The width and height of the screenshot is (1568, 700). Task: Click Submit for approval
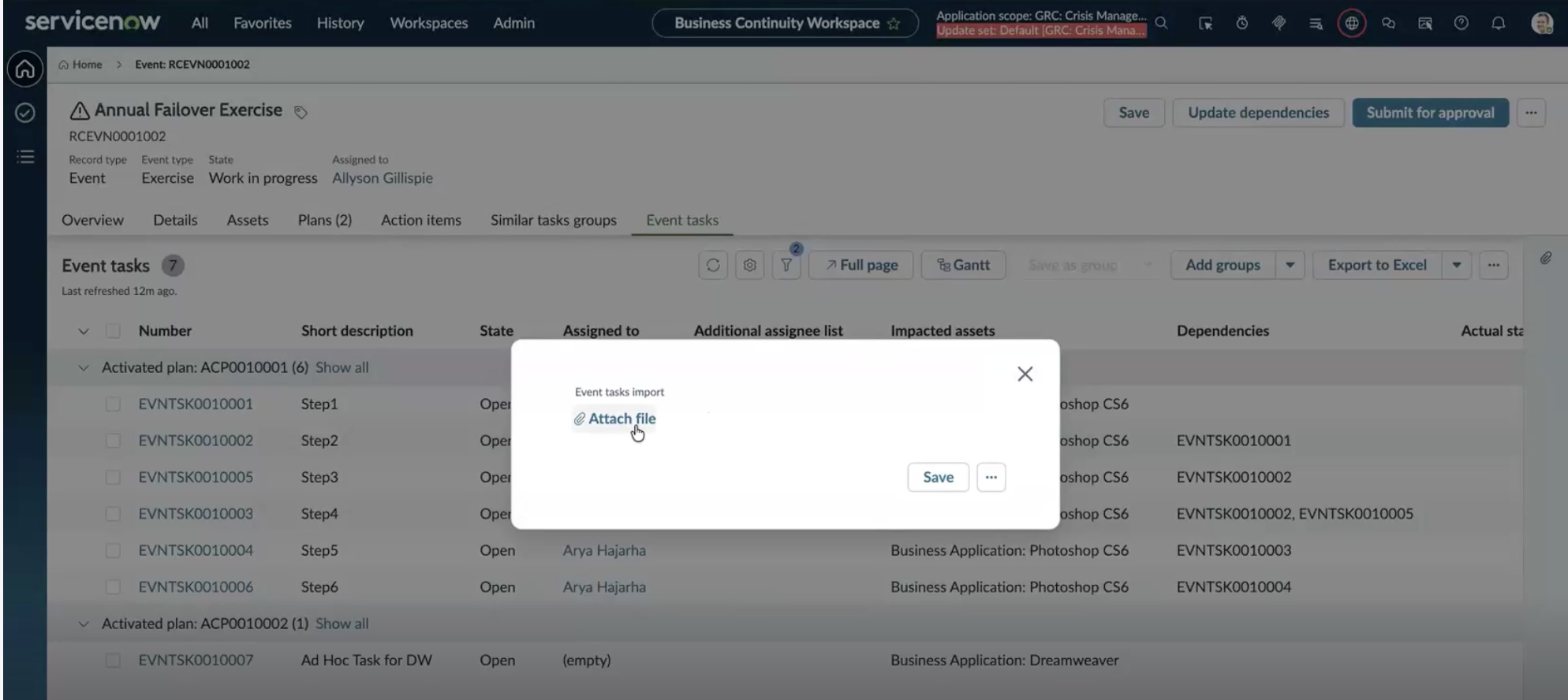click(1430, 113)
